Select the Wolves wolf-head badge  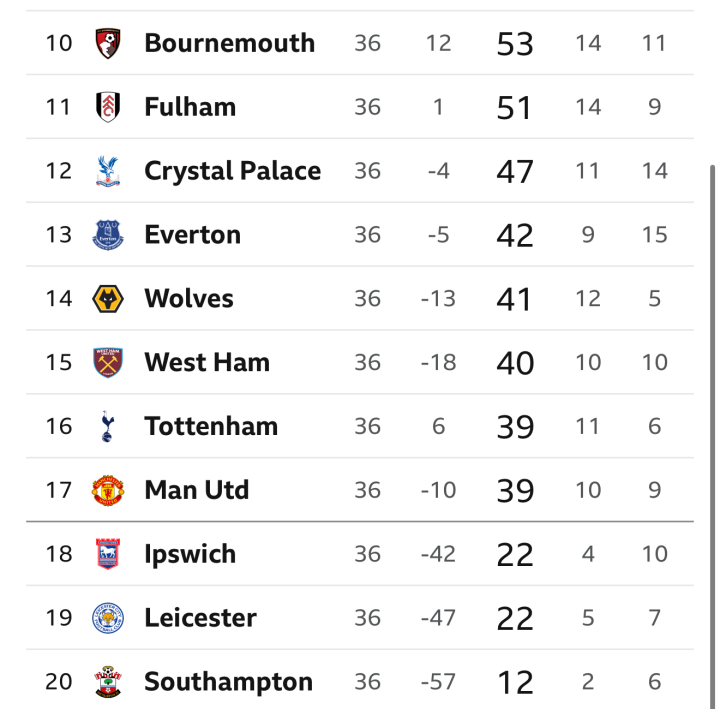(108, 298)
